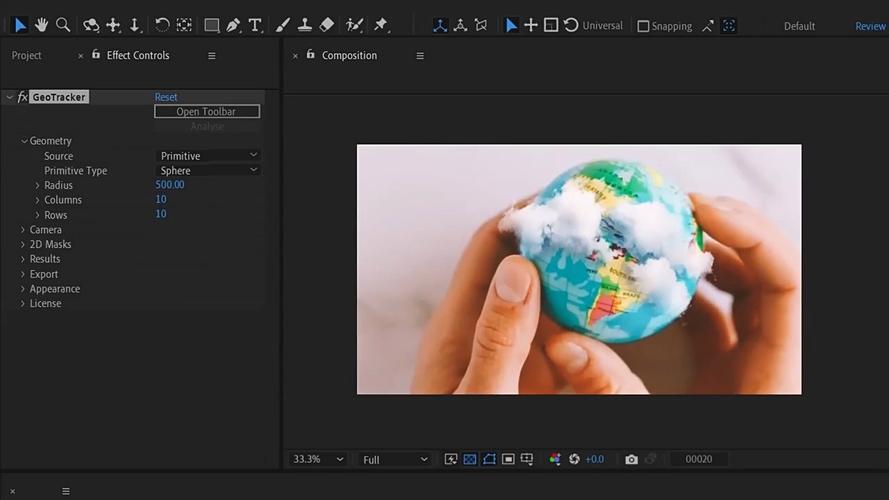889x500 pixels.
Task: Open the Full resolution dropdown
Action: pos(395,459)
